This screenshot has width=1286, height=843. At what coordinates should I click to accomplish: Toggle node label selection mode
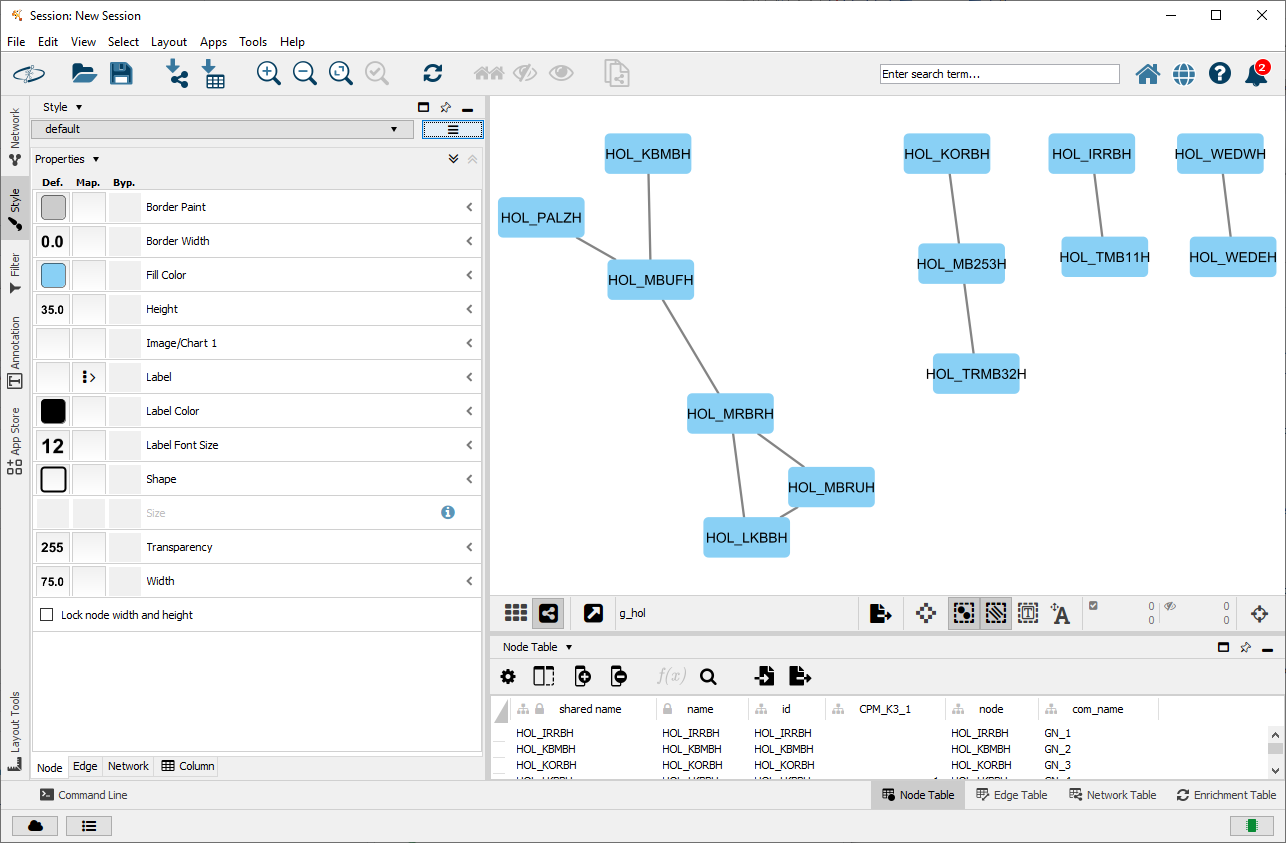pos(1060,614)
